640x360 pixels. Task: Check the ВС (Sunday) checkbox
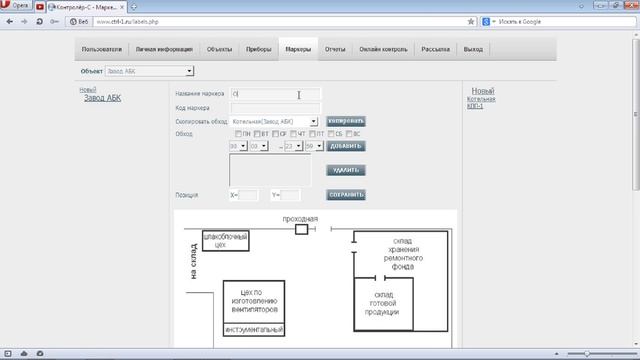349,133
